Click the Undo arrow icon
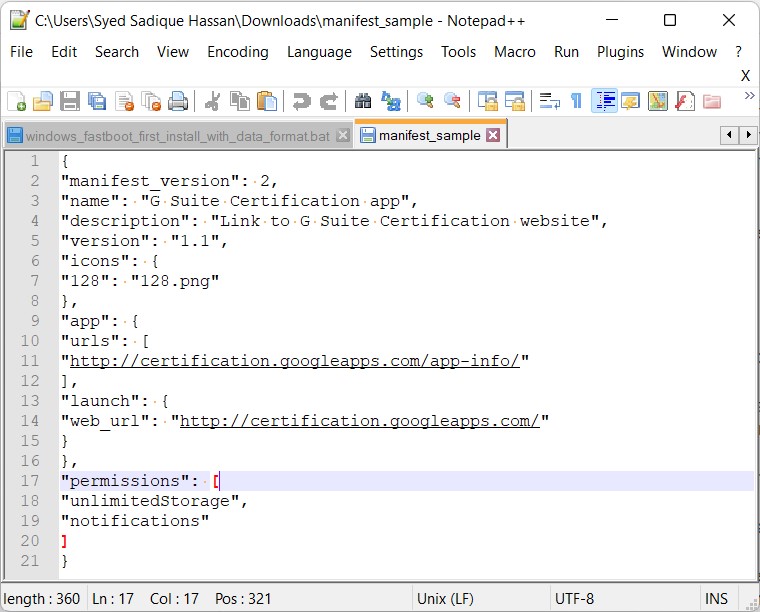 [300, 101]
